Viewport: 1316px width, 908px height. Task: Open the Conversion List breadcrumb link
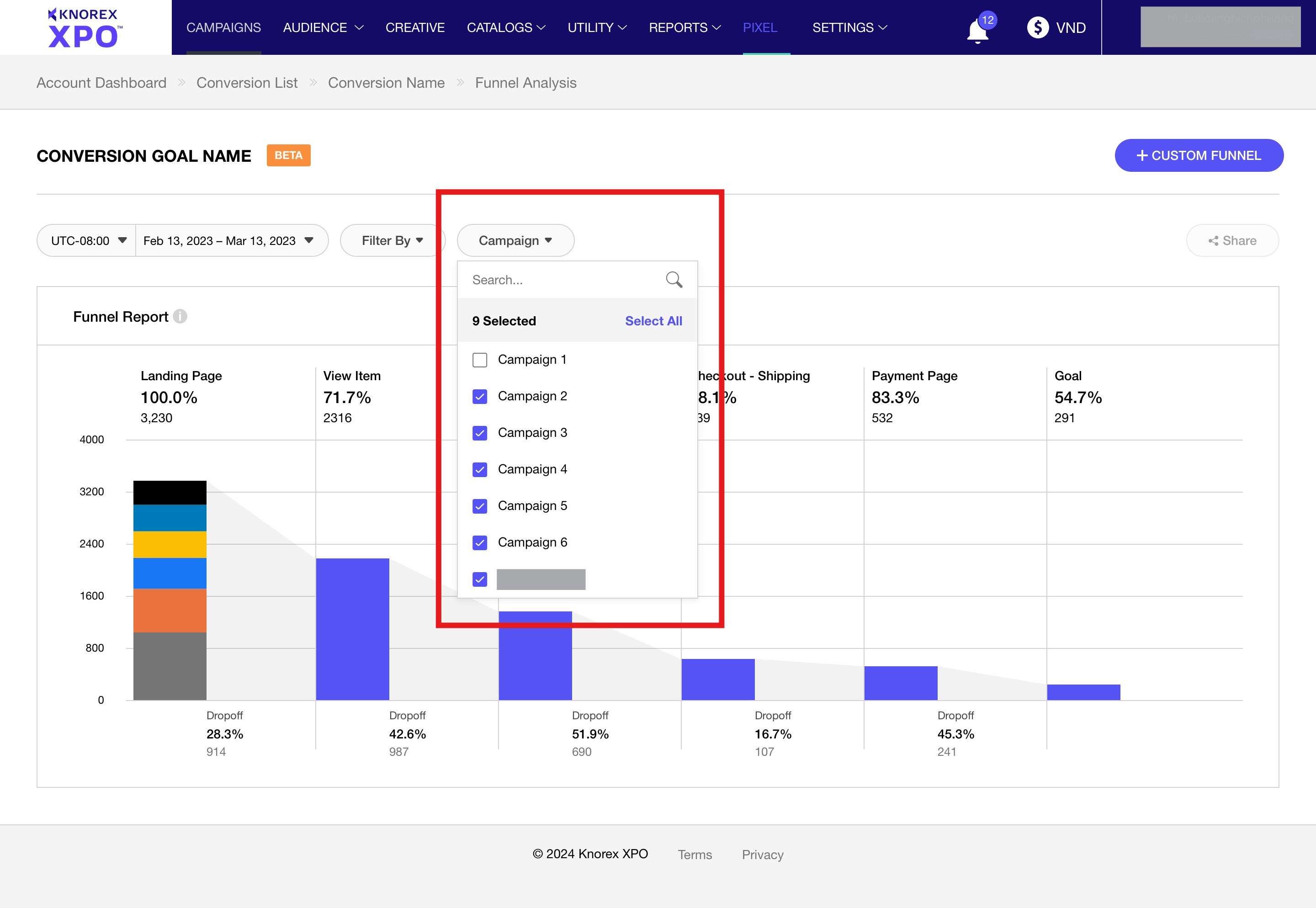click(x=247, y=83)
